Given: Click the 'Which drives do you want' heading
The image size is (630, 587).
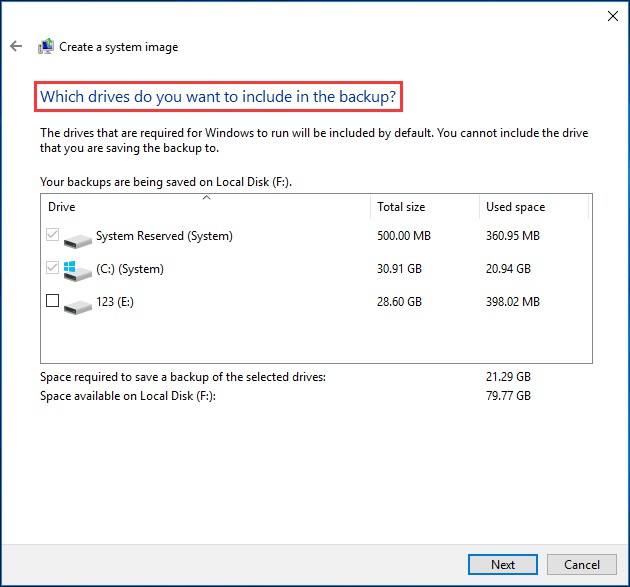Looking at the screenshot, I should point(218,97).
